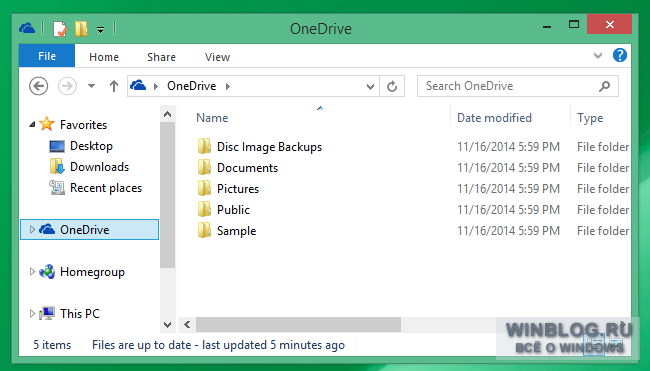Expand the This PC tree node arrow
Image resolution: width=650 pixels, height=371 pixels.
pyautogui.click(x=32, y=313)
